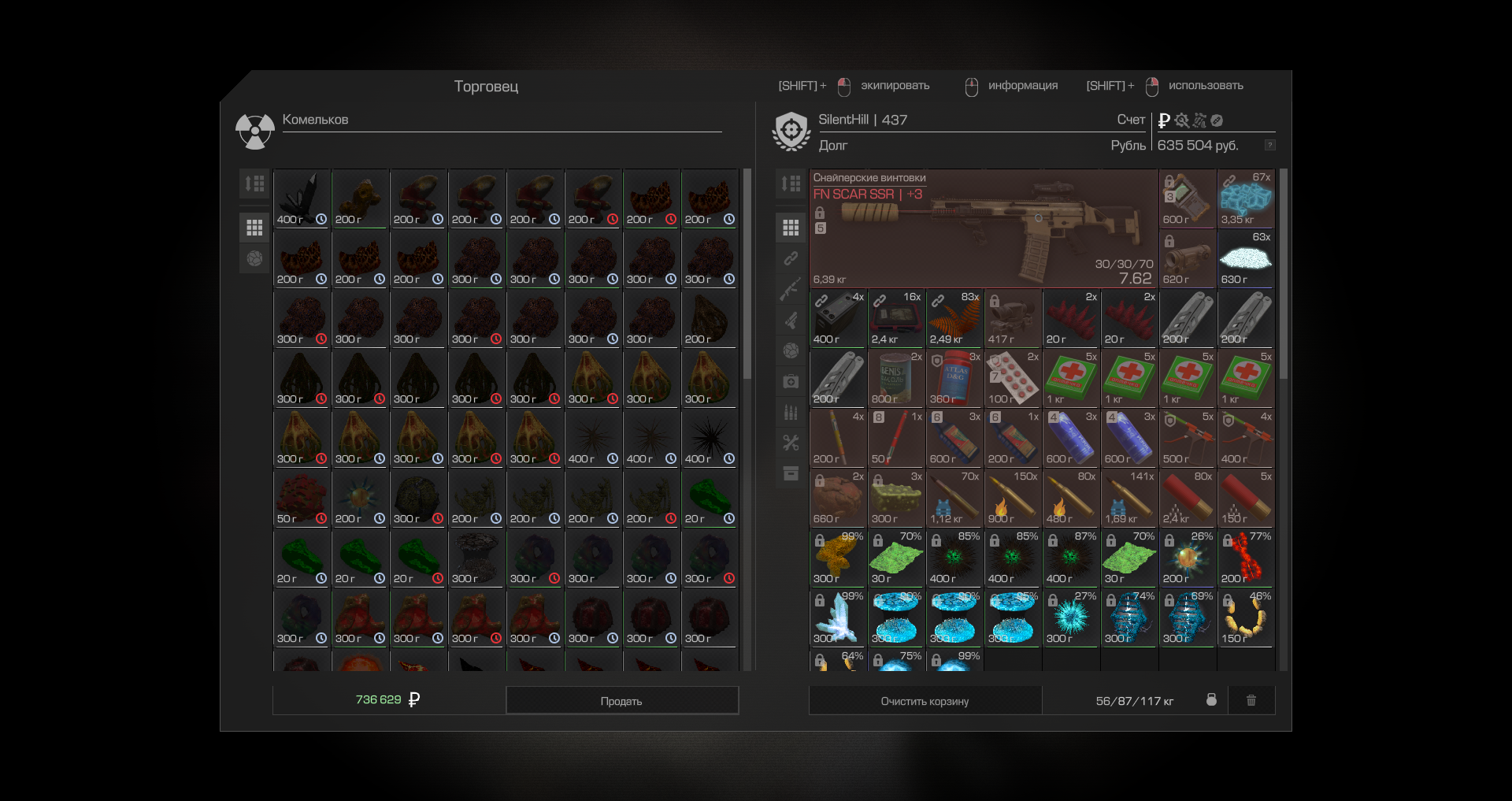The image size is (1512, 801).
Task: Select the round link currency icon
Action: point(1217,121)
